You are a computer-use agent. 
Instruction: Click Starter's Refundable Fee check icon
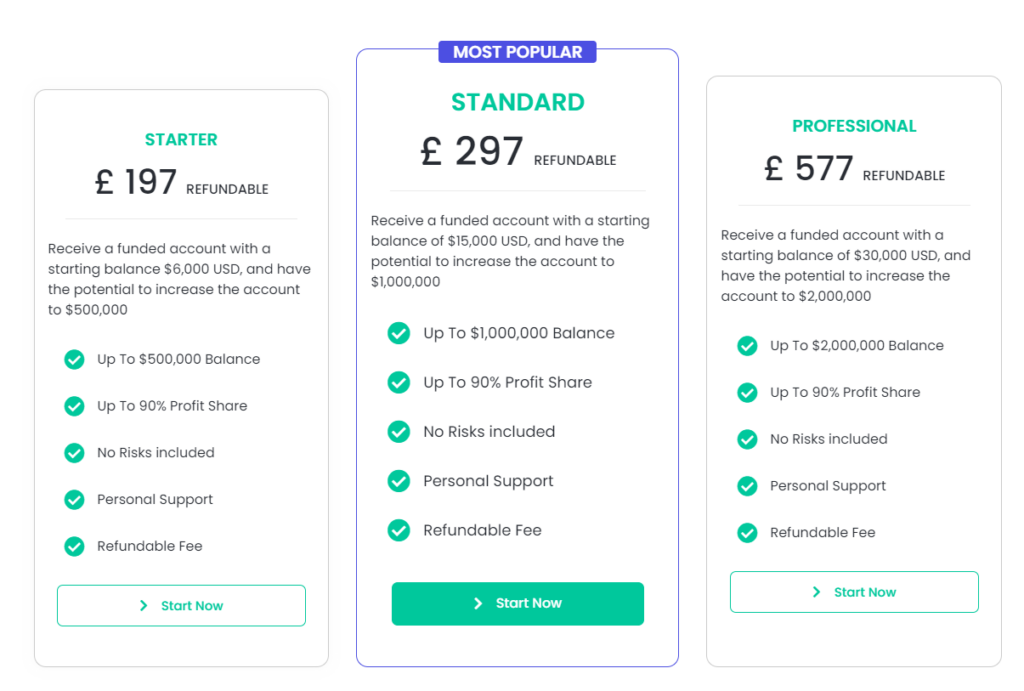click(74, 546)
